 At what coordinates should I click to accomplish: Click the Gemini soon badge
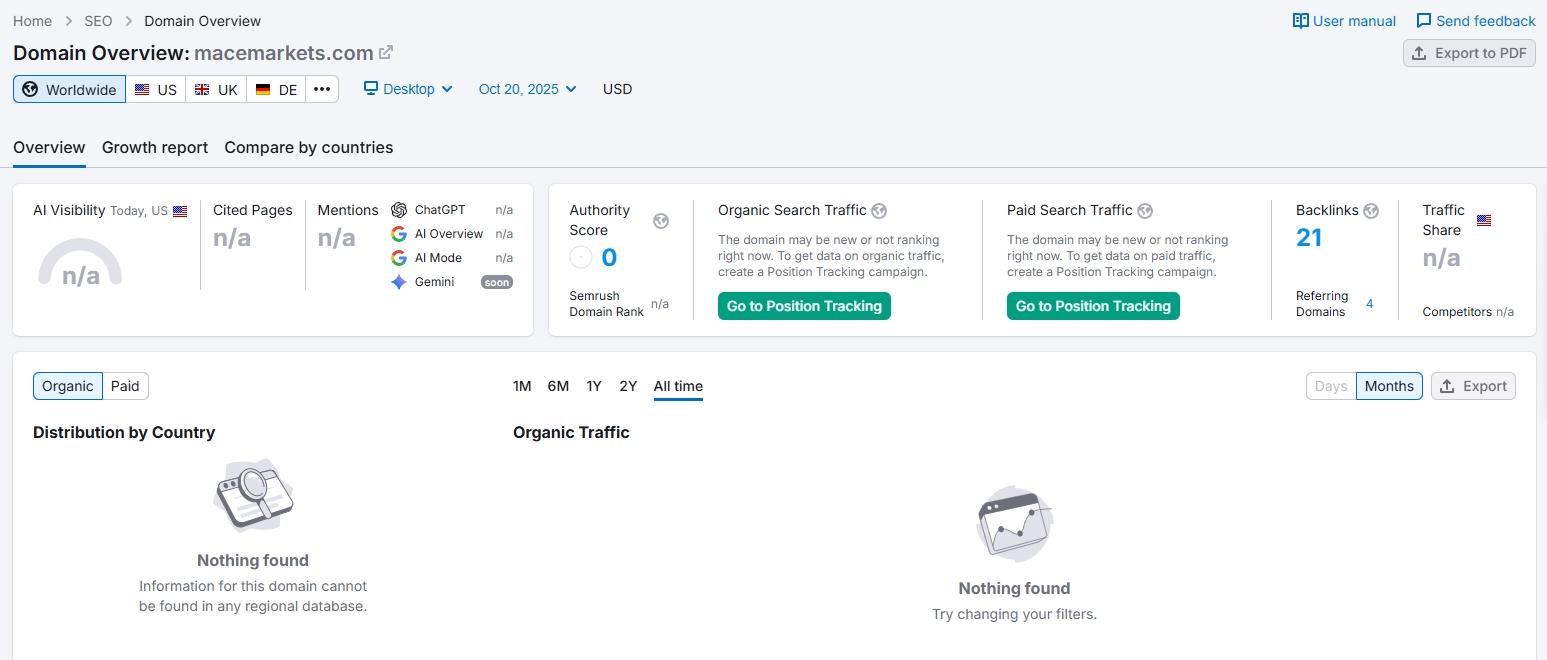(x=497, y=282)
